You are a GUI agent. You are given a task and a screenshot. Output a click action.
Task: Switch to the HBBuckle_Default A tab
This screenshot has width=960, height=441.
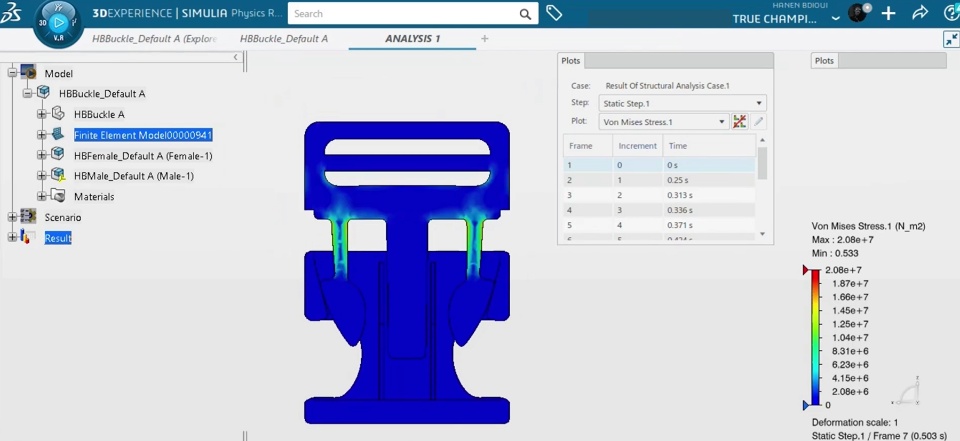(283, 39)
